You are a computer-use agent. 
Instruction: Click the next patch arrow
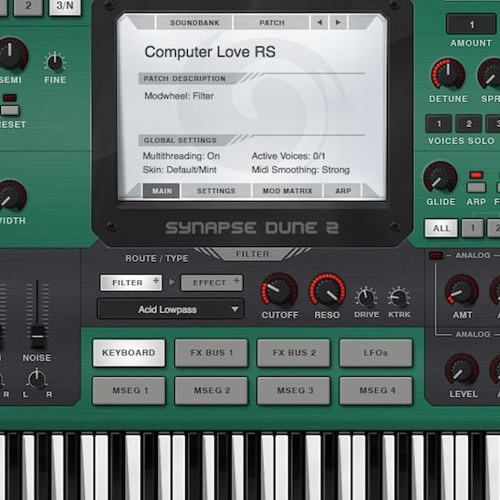[x=338, y=23]
